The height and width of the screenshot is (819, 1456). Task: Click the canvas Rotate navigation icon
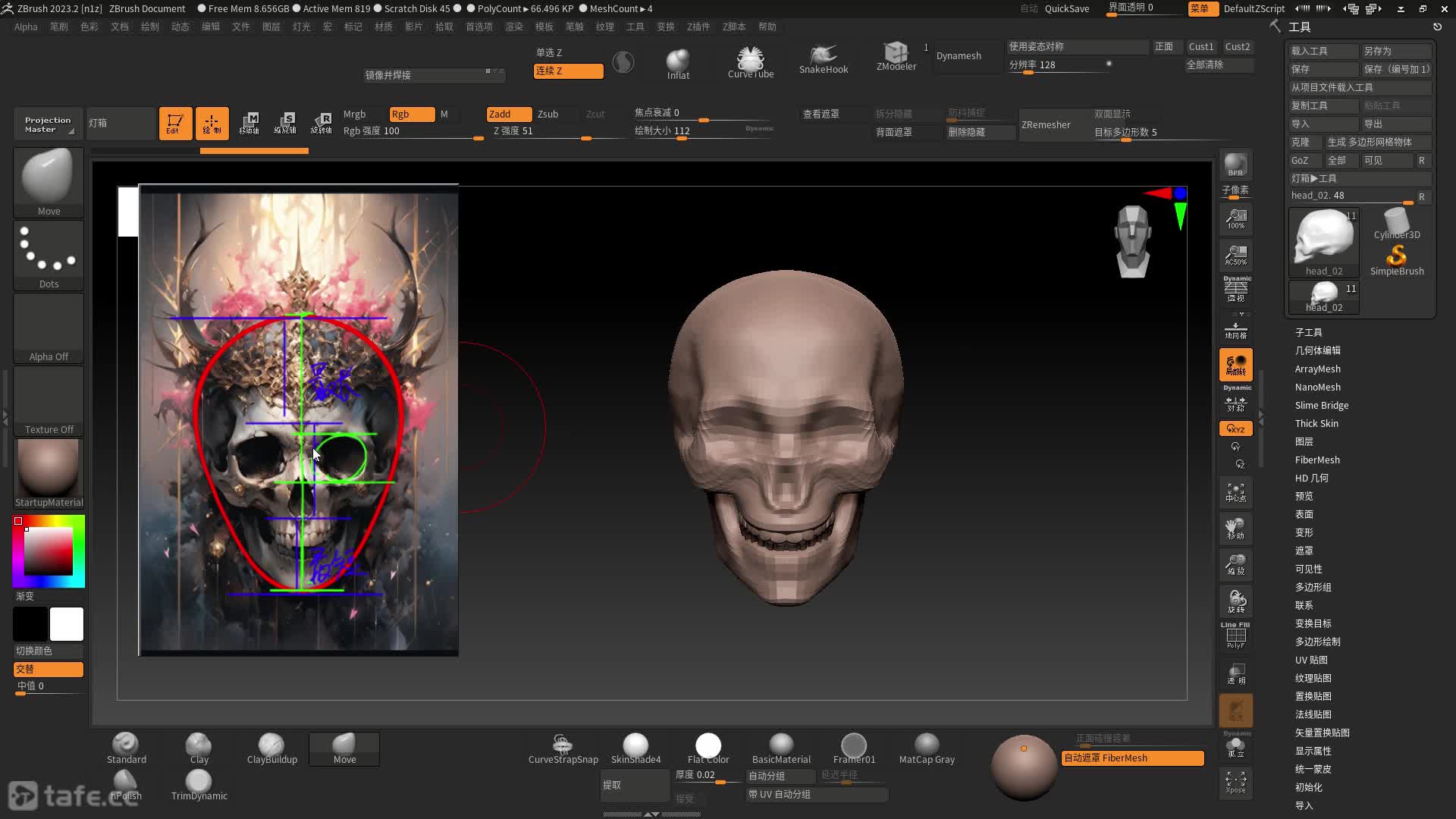(x=1236, y=601)
